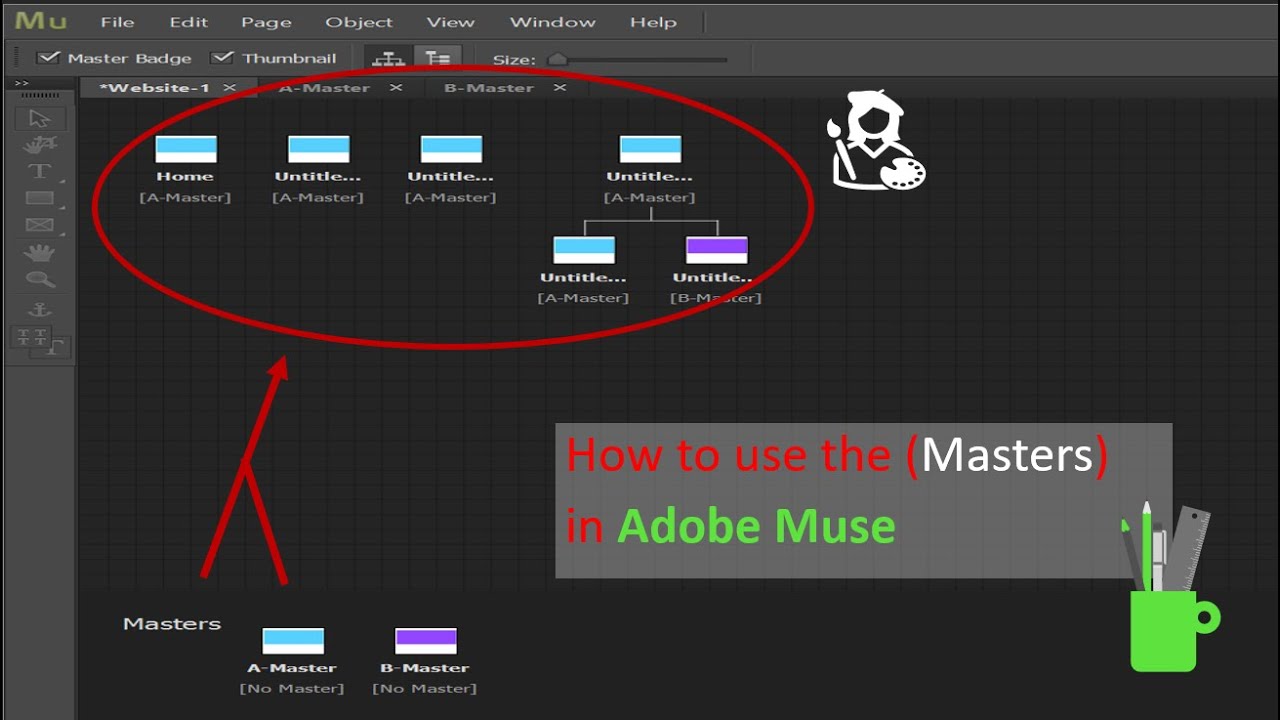Close the B-Master tab
This screenshot has height=720, width=1280.
[x=560, y=88]
